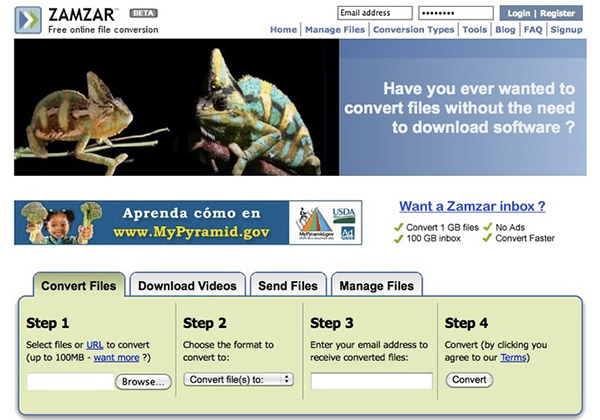Click 'No Ads' feature text

point(510,228)
